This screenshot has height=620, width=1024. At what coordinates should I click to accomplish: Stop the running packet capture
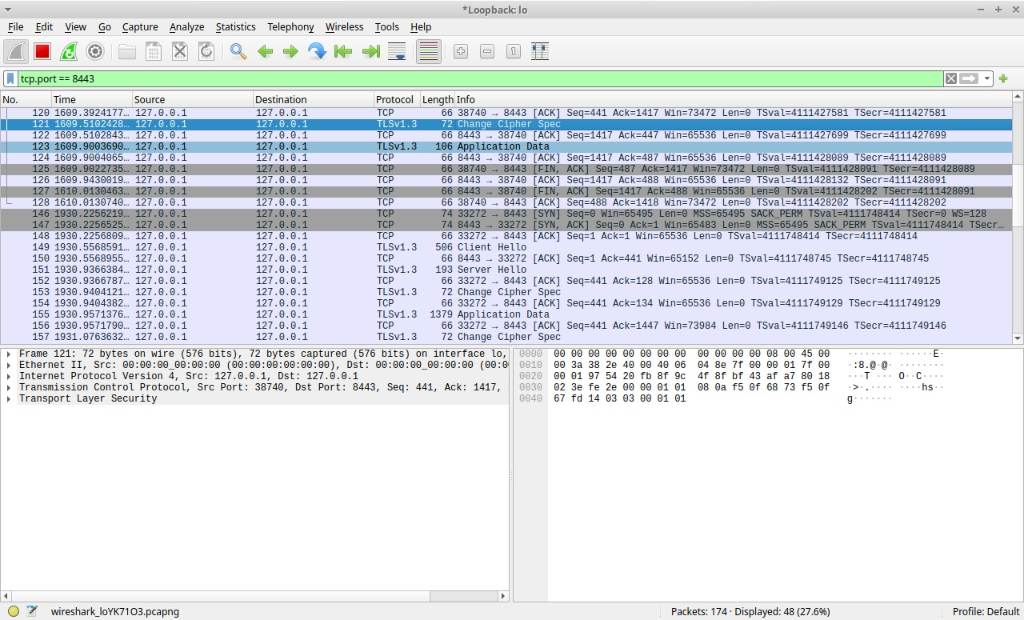pyautogui.click(x=42, y=52)
